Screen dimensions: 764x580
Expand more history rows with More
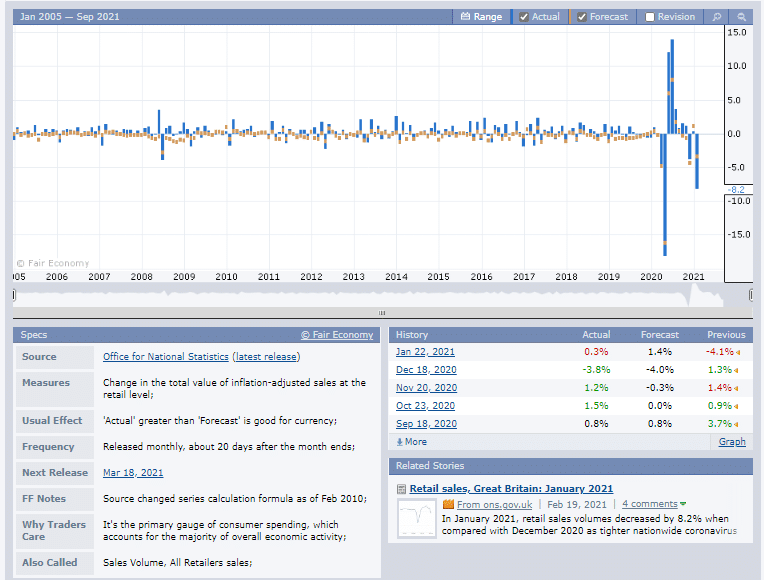point(412,442)
